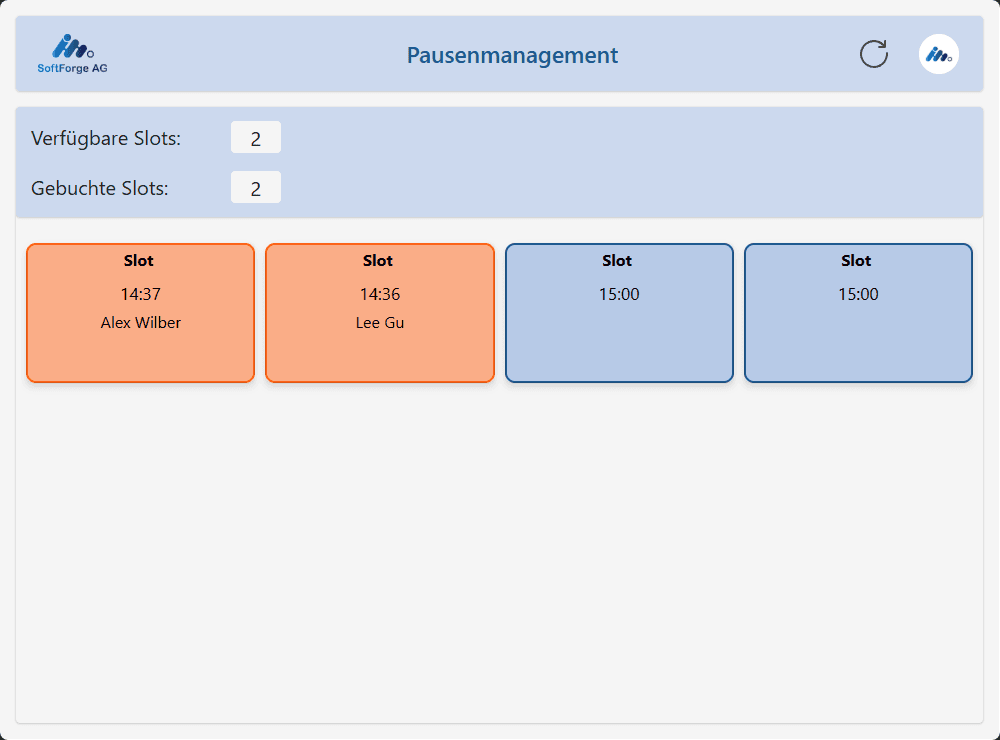Select Lee Gu's booked slot card
Image resolution: width=1000 pixels, height=740 pixels.
[380, 313]
